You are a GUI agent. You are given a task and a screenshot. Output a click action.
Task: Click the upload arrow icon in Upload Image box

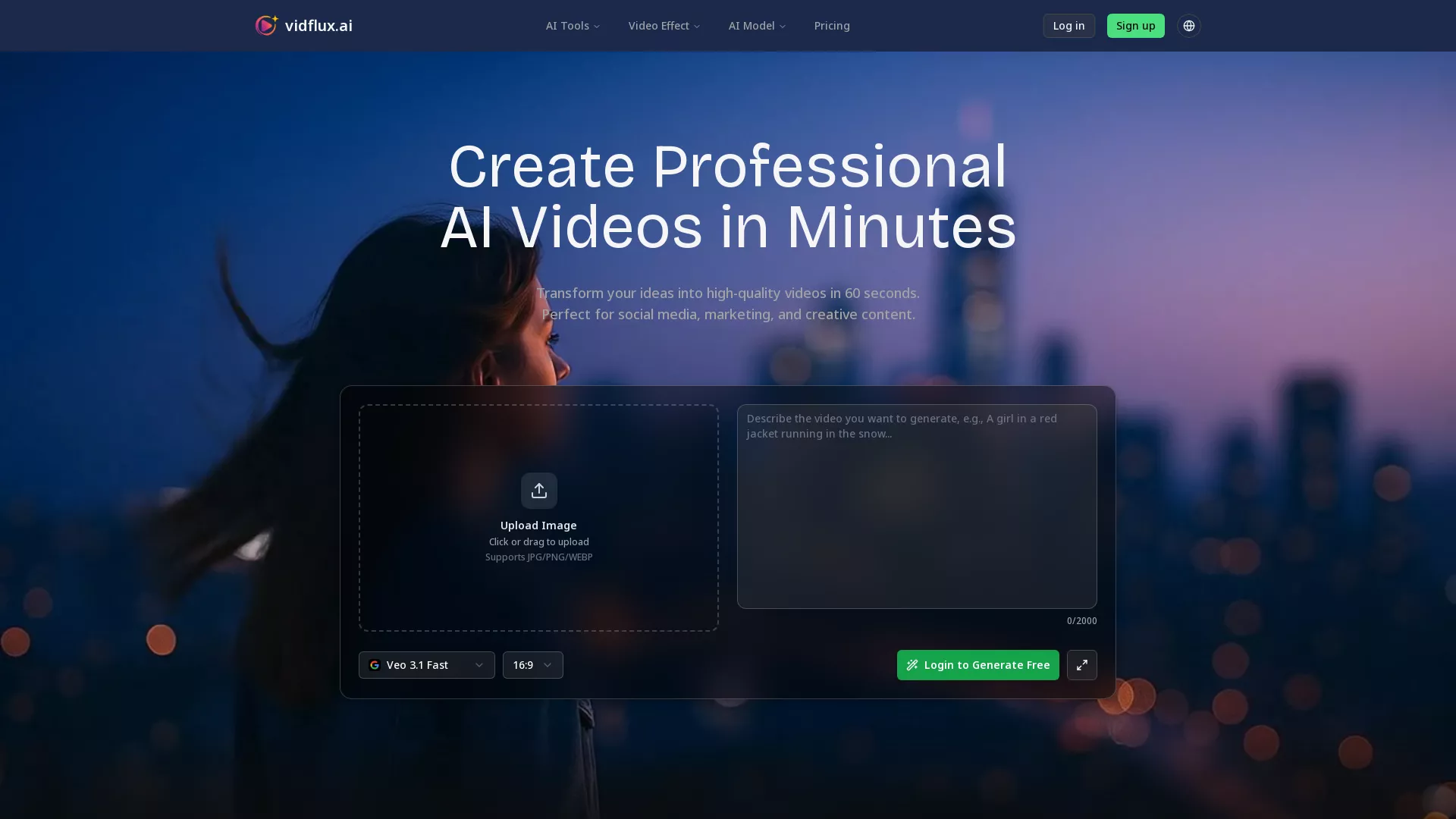click(x=538, y=491)
